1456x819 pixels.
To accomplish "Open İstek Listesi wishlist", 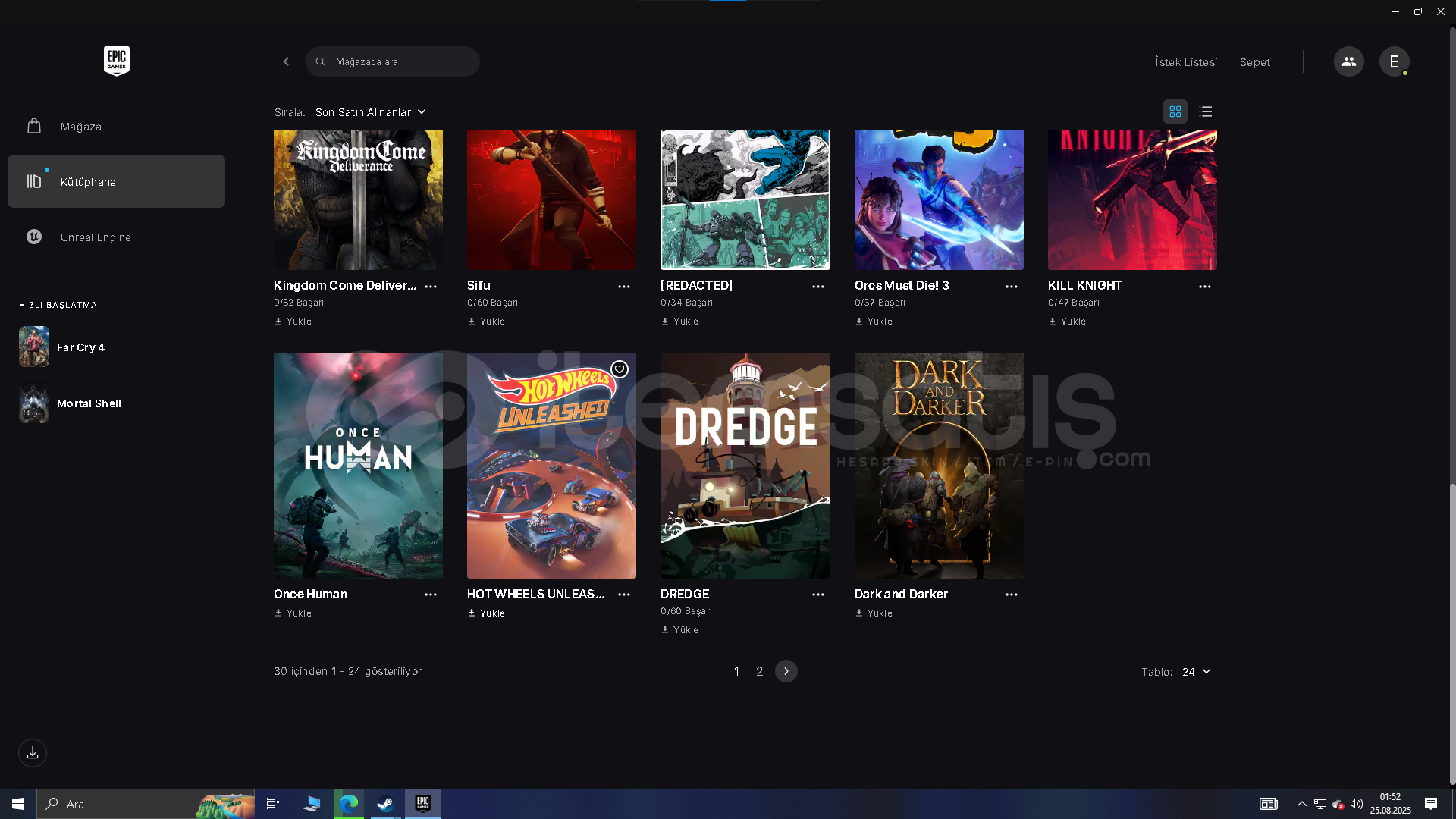I will pos(1186,62).
